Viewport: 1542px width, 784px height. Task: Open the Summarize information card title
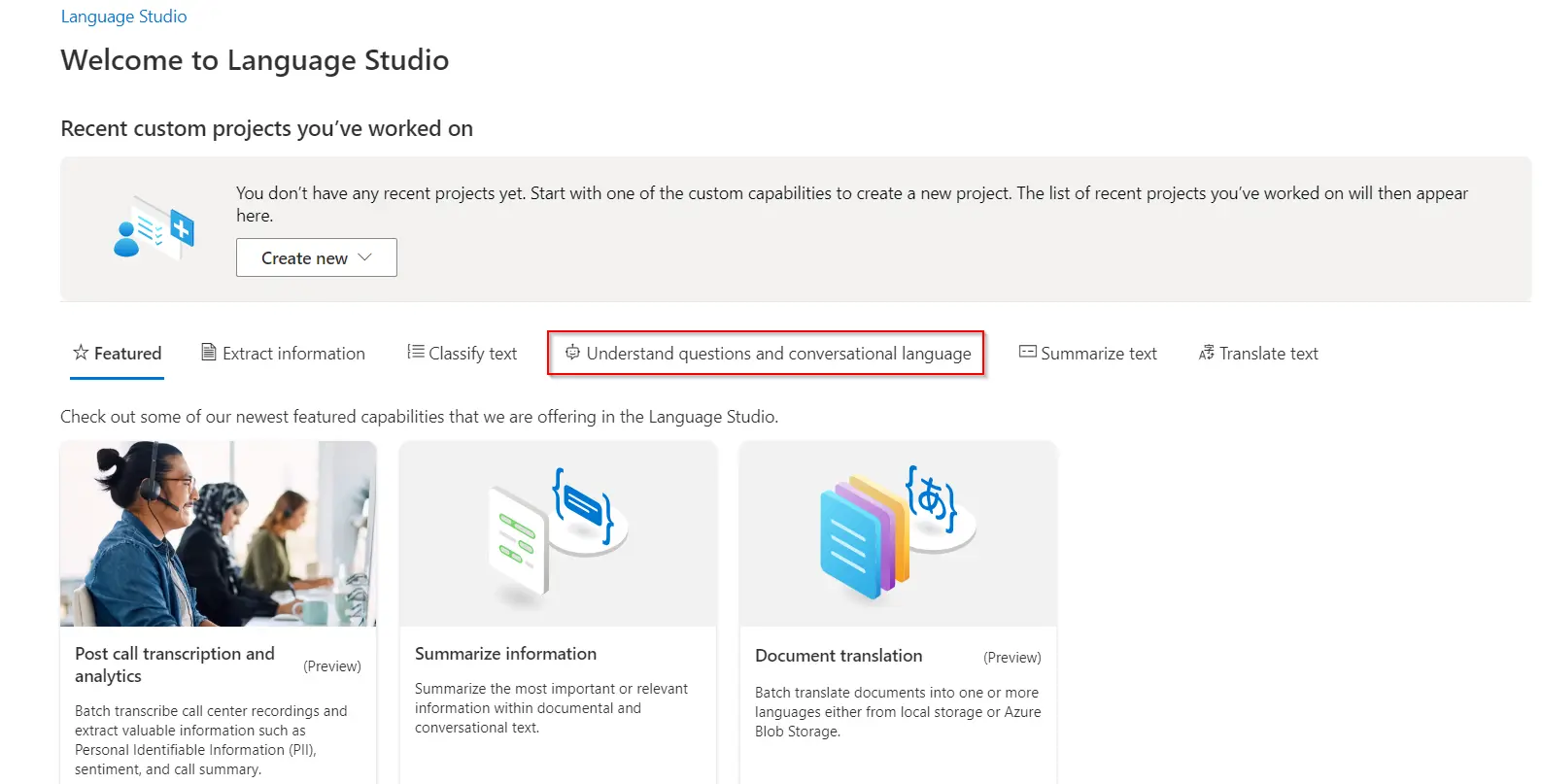505,654
